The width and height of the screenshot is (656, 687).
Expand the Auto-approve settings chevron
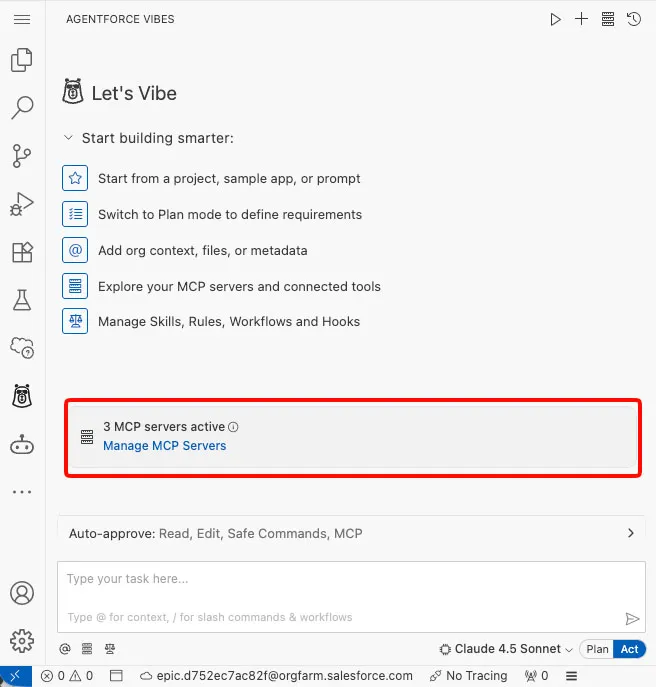click(x=631, y=533)
